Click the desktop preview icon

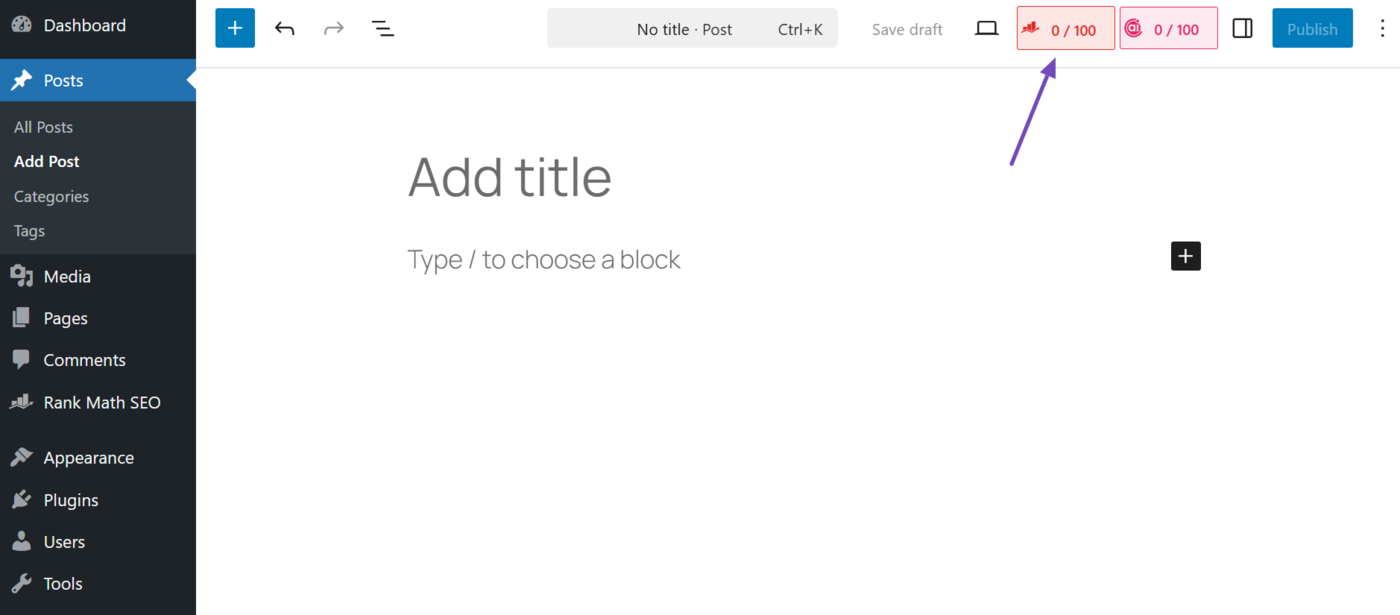986,28
